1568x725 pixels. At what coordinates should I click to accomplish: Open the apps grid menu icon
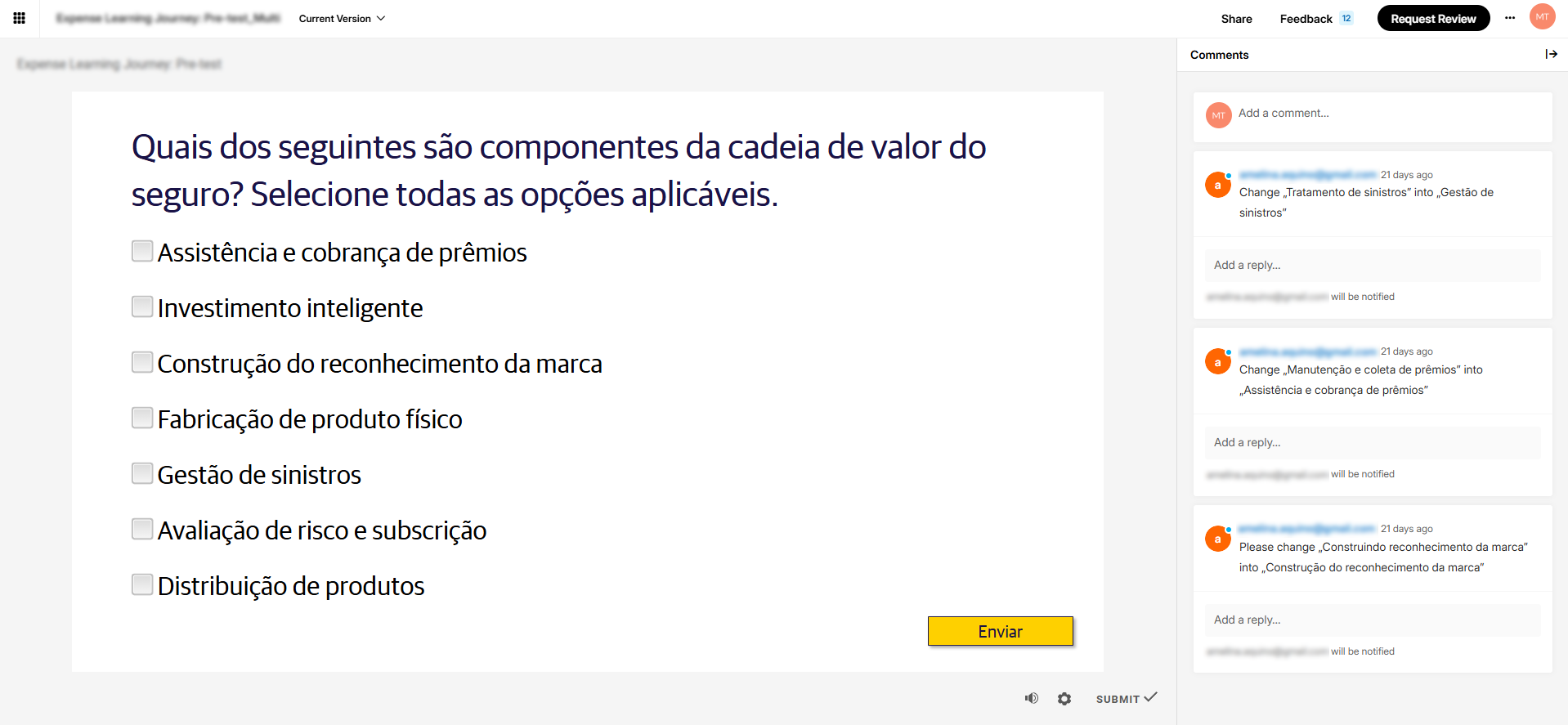(19, 18)
